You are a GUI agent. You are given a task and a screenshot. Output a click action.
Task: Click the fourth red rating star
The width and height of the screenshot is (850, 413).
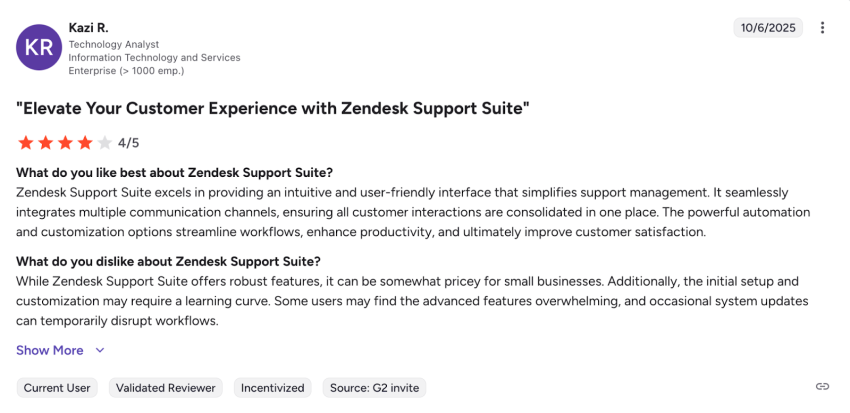[x=85, y=142]
